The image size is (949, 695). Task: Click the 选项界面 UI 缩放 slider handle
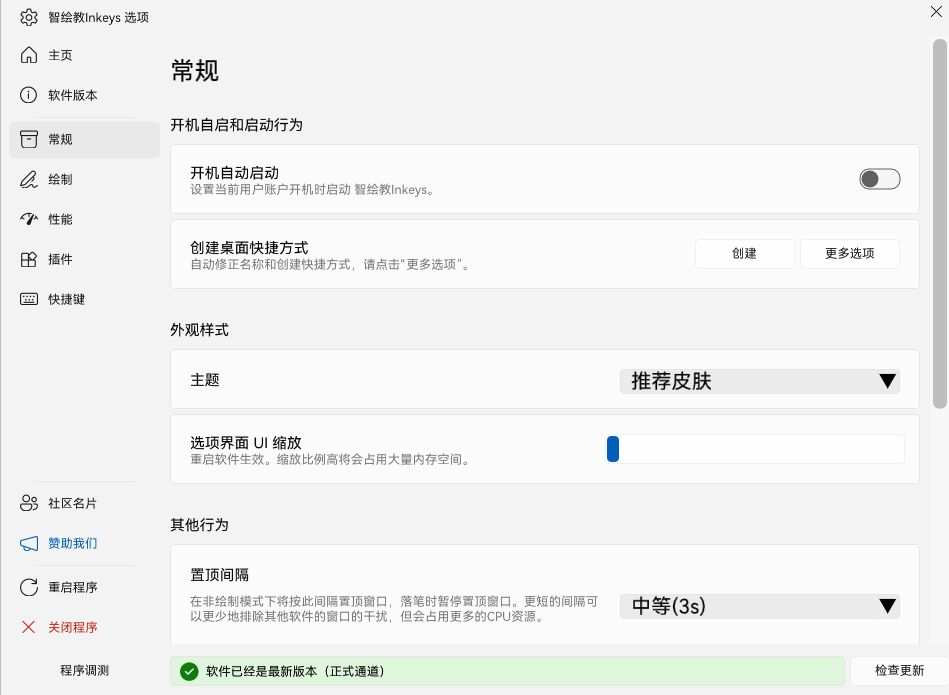tap(612, 449)
